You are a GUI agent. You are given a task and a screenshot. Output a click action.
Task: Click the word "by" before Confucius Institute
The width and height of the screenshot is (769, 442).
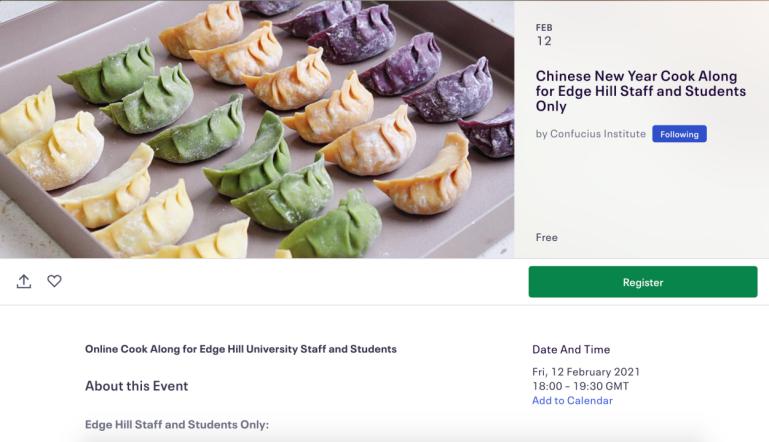541,134
